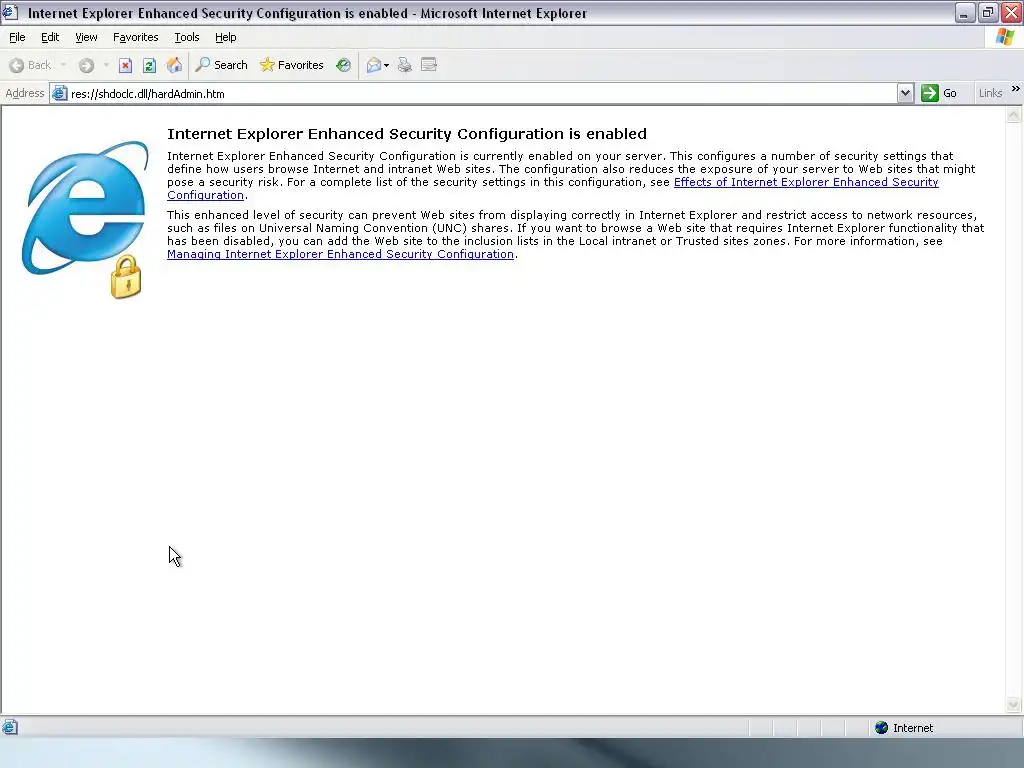Minimize the Internet Explorer window
The width and height of the screenshot is (1024, 768).
tap(965, 12)
